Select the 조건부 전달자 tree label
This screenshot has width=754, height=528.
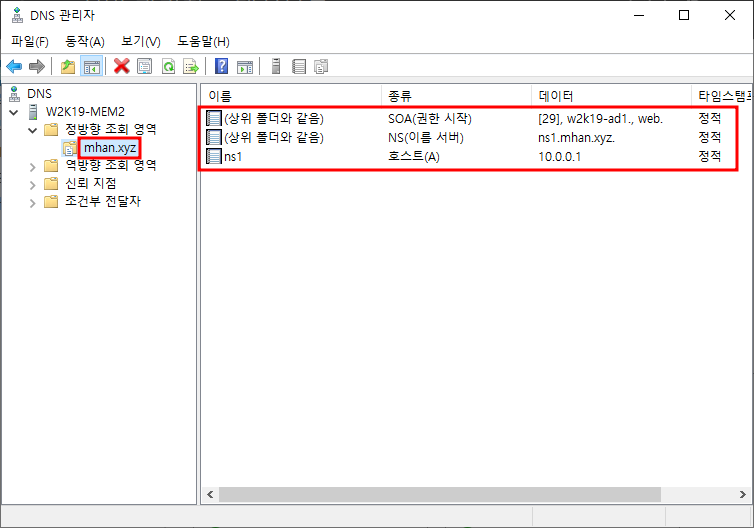click(x=103, y=201)
